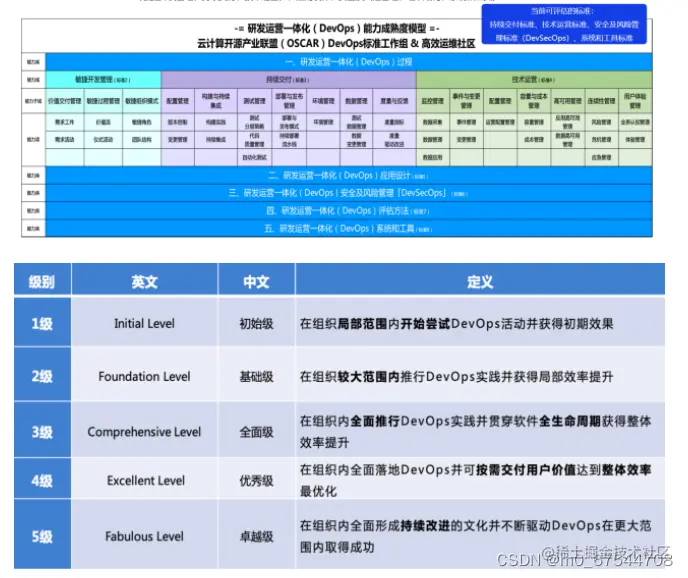This screenshot has height=578, width=688.
Task: Click the Fabulous Level cell
Action: pyautogui.click(x=144, y=536)
